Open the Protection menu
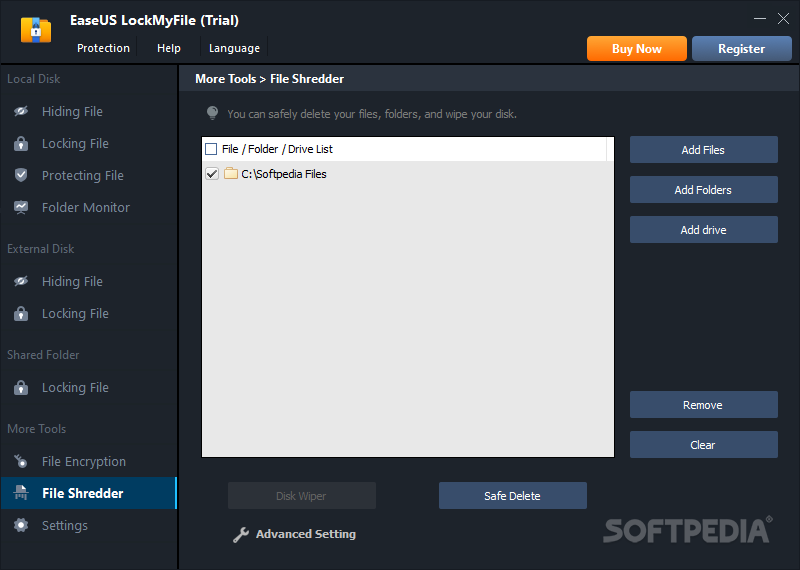 pyautogui.click(x=104, y=48)
